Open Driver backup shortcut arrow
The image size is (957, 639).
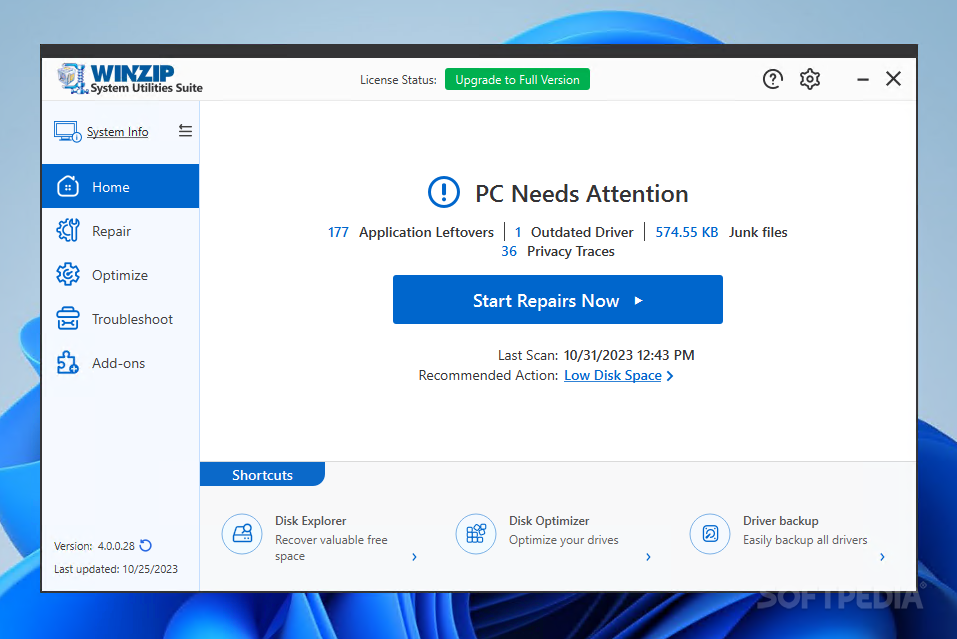tap(882, 557)
